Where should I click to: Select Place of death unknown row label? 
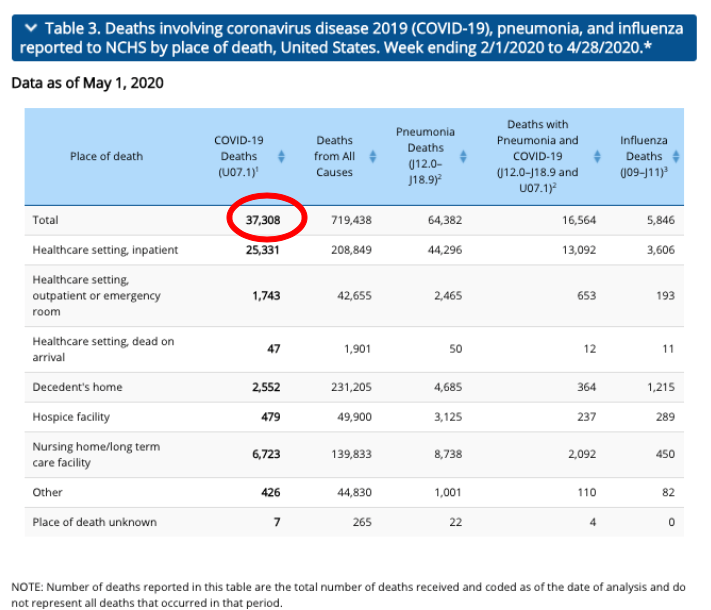coord(95,522)
